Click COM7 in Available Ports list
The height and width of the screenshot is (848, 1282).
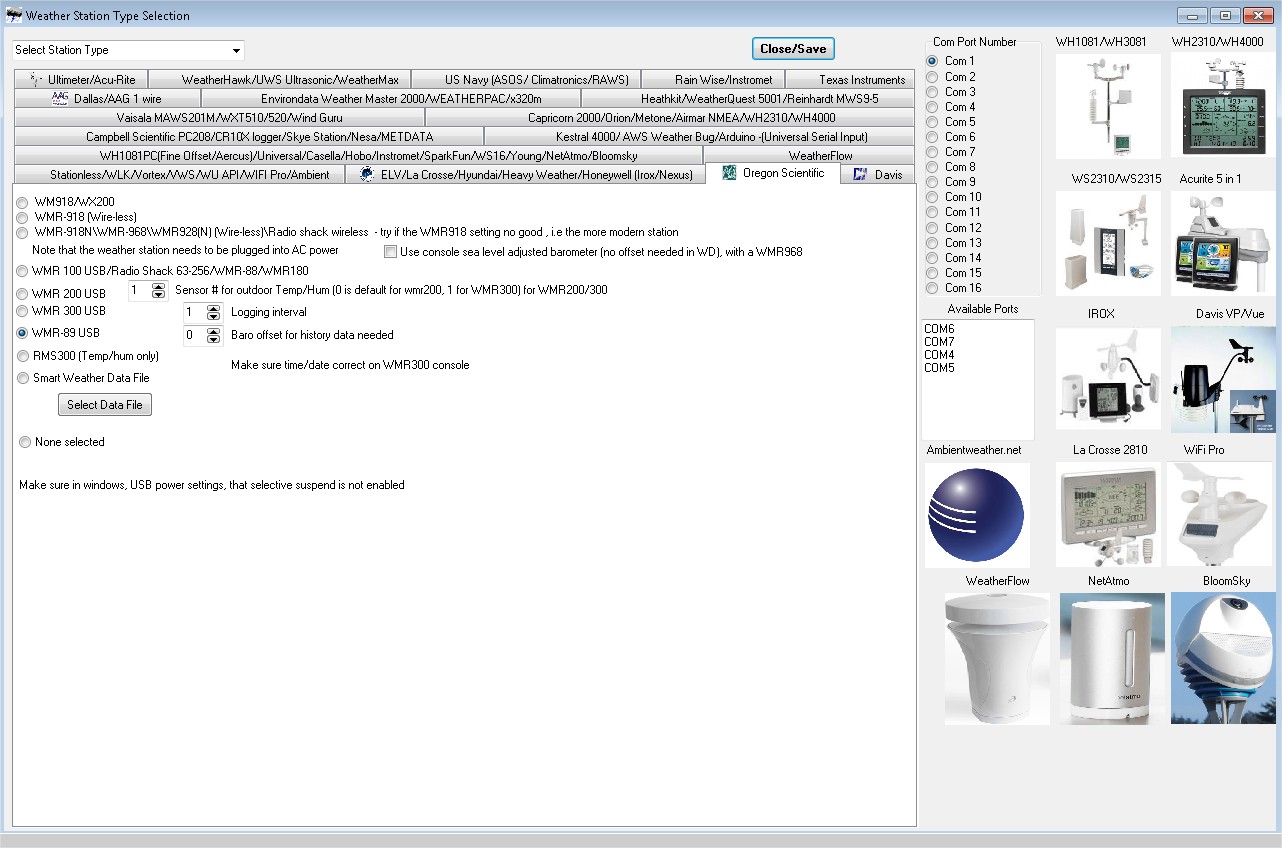pyautogui.click(x=939, y=342)
